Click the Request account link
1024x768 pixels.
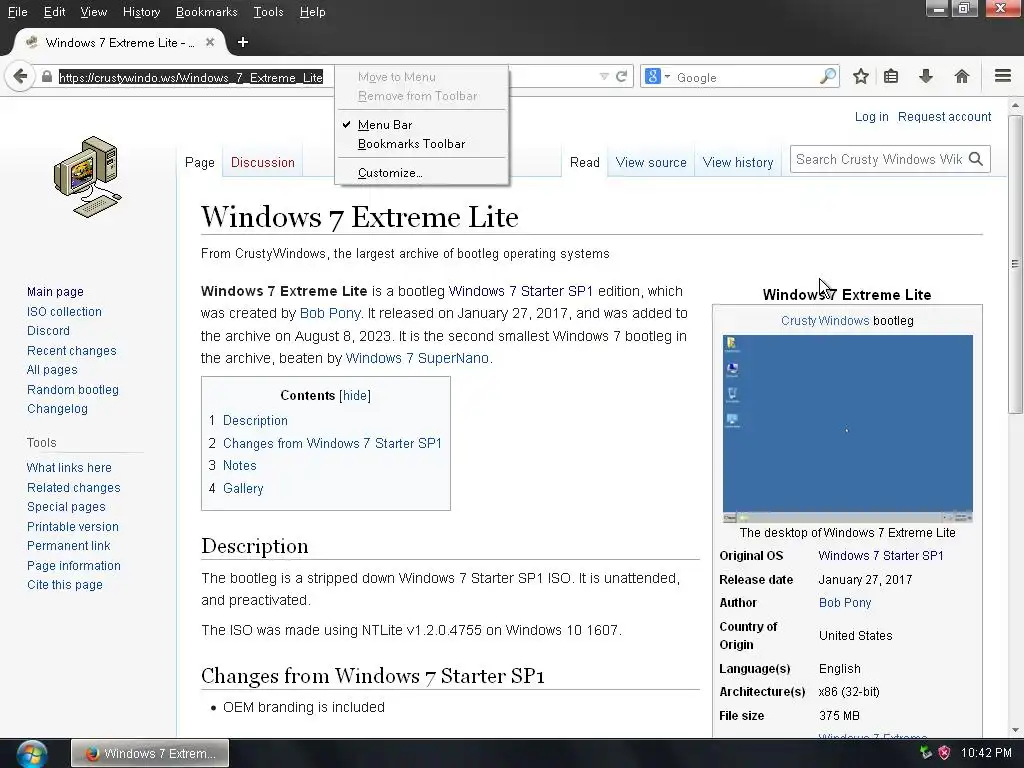pos(944,117)
